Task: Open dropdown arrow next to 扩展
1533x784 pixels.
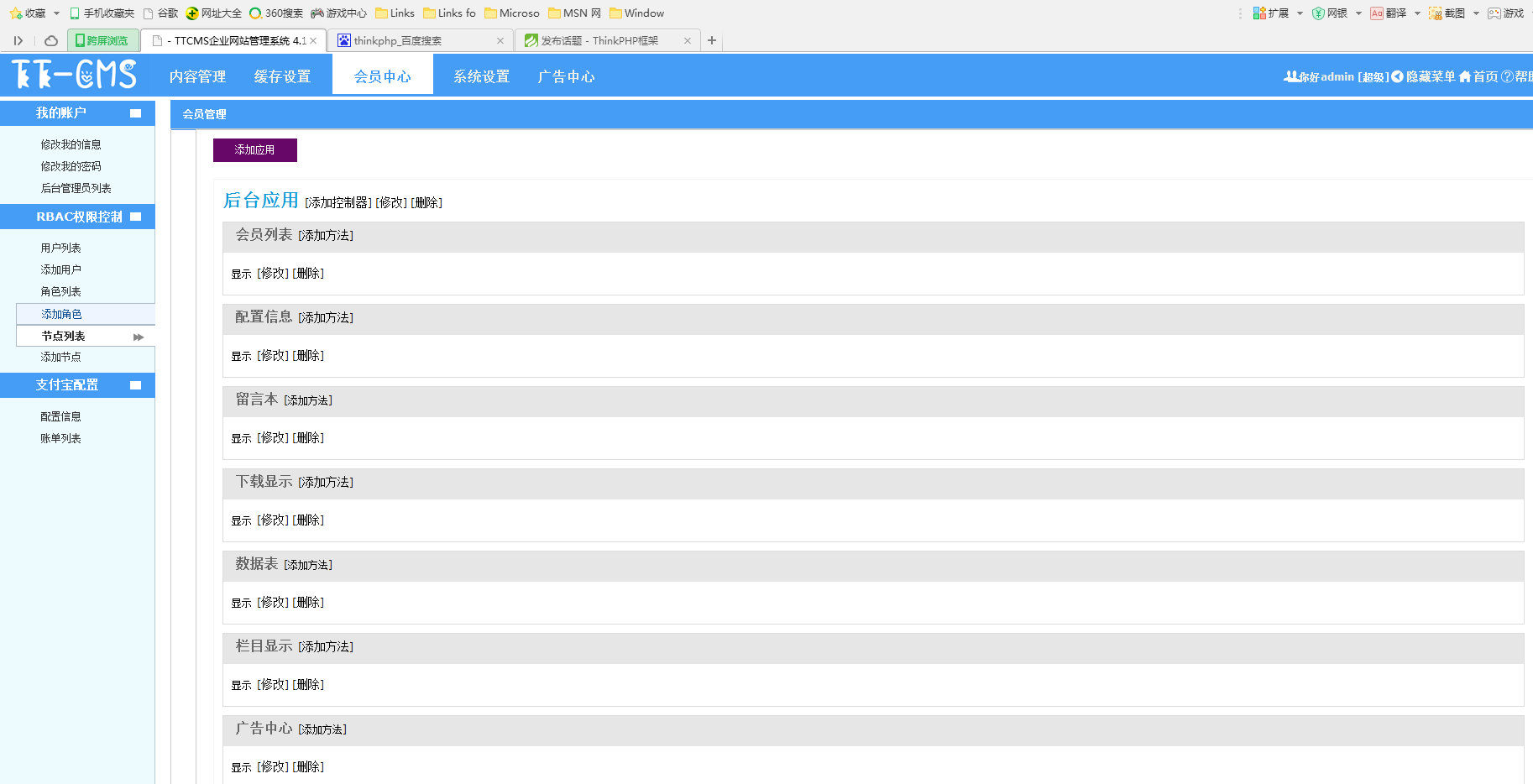Action: tap(1300, 13)
